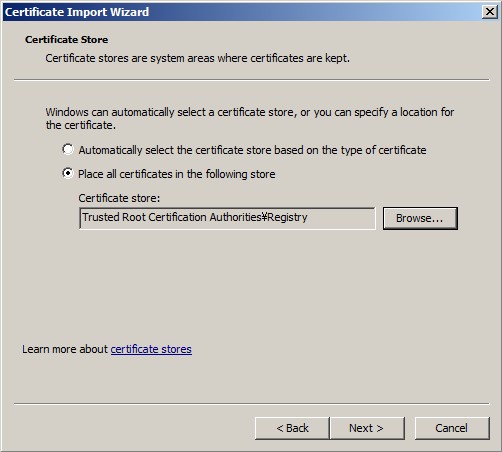
Task: Click the 'Certificate stores are system areas' subtitle
Action: [x=197, y=58]
